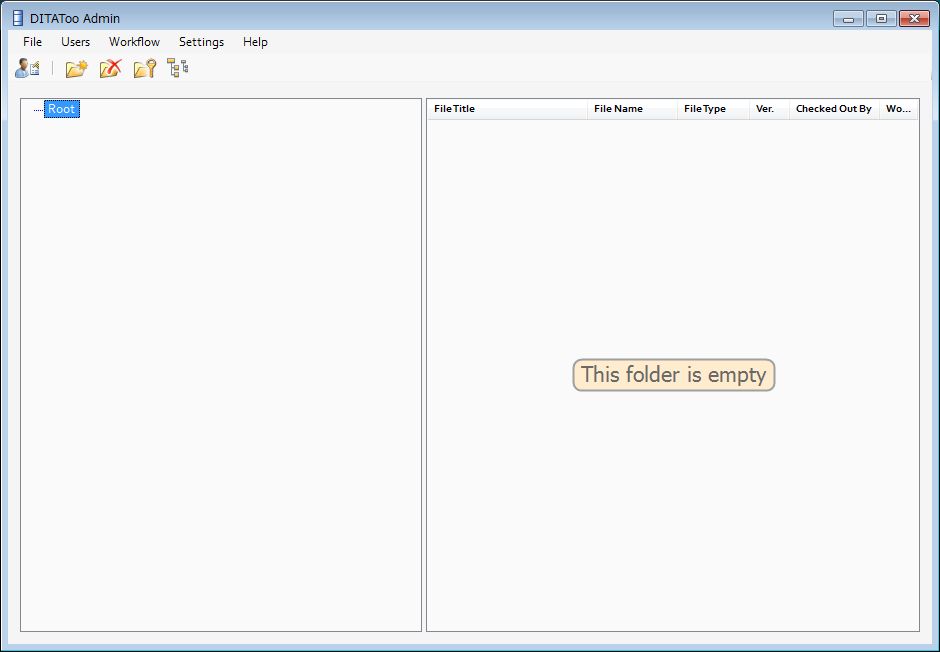Minimize the DITAToo Admin window
940x652 pixels.
848,19
